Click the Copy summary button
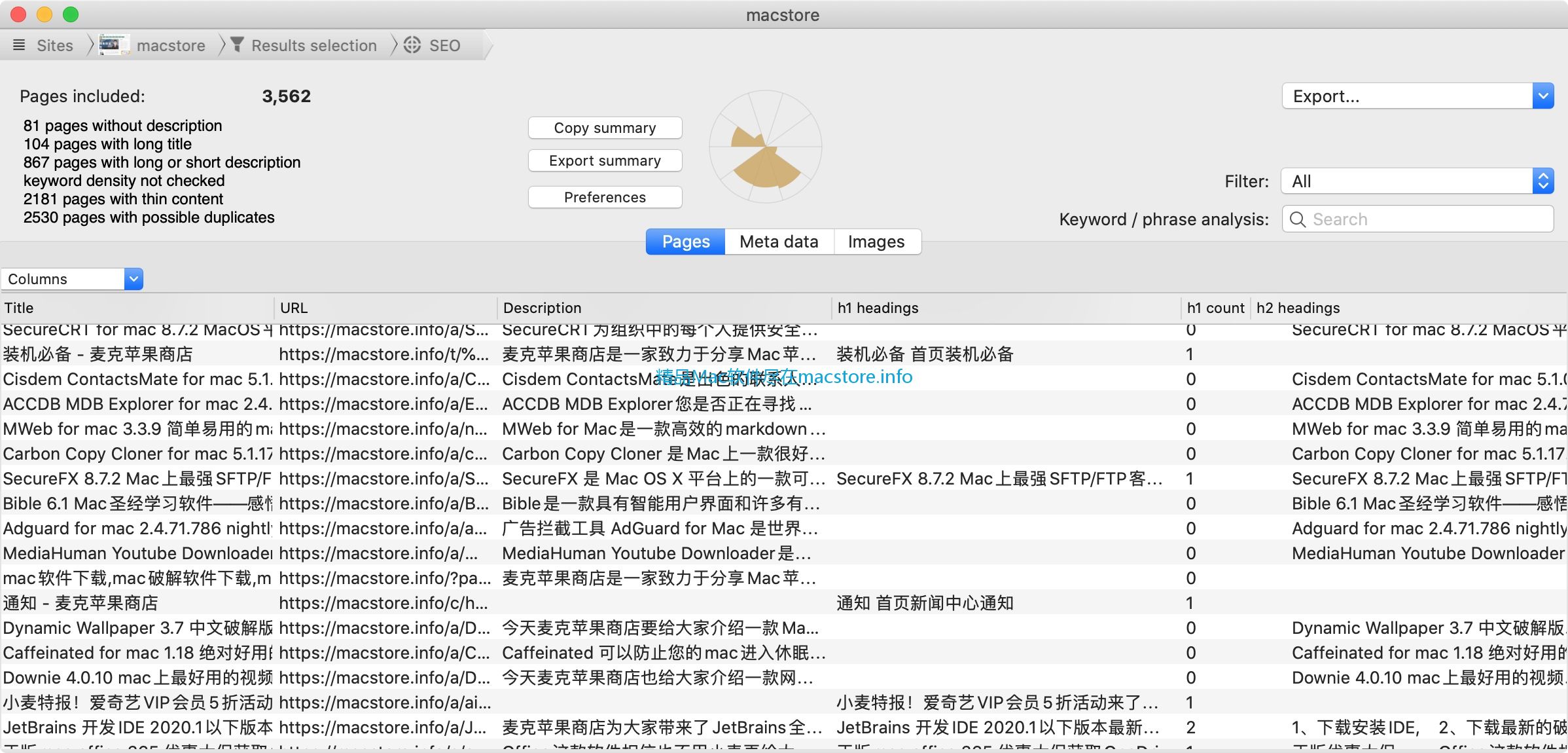This screenshot has width=1568, height=753. [x=605, y=128]
